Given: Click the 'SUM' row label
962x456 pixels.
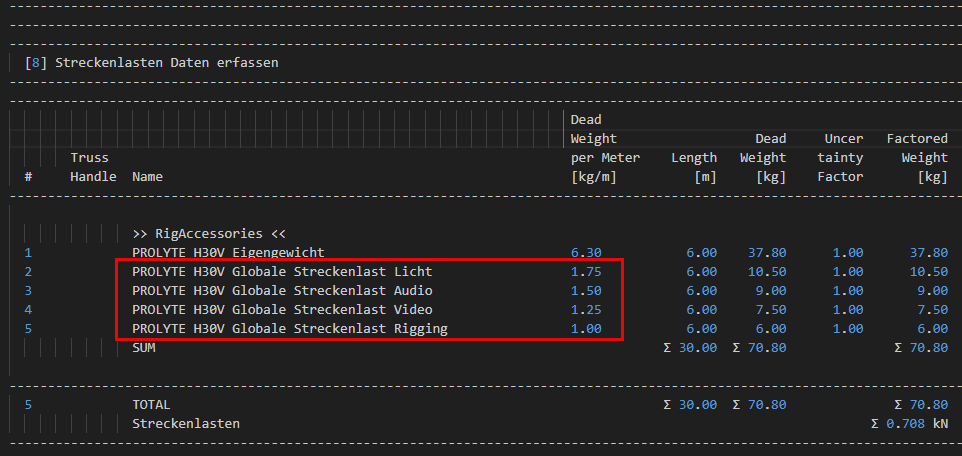Looking at the screenshot, I should point(144,348).
